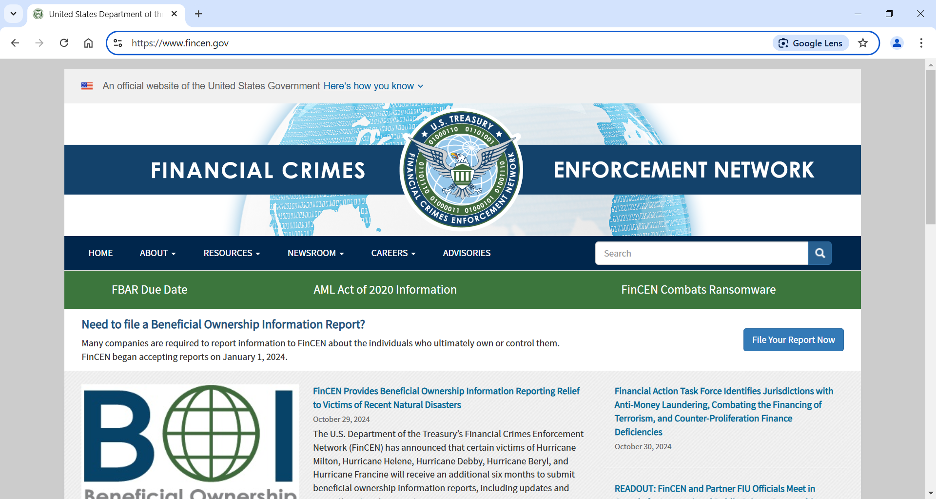The height and width of the screenshot is (500, 936).
Task: Click the Google Lens button
Action: 811,43
